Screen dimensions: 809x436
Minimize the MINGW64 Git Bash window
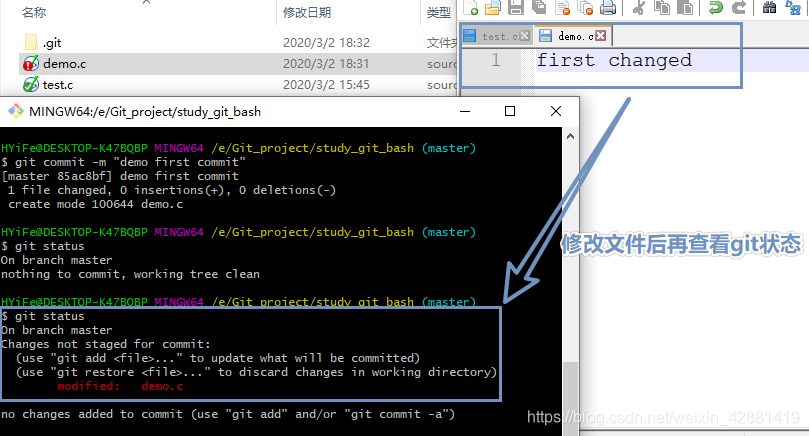(465, 111)
